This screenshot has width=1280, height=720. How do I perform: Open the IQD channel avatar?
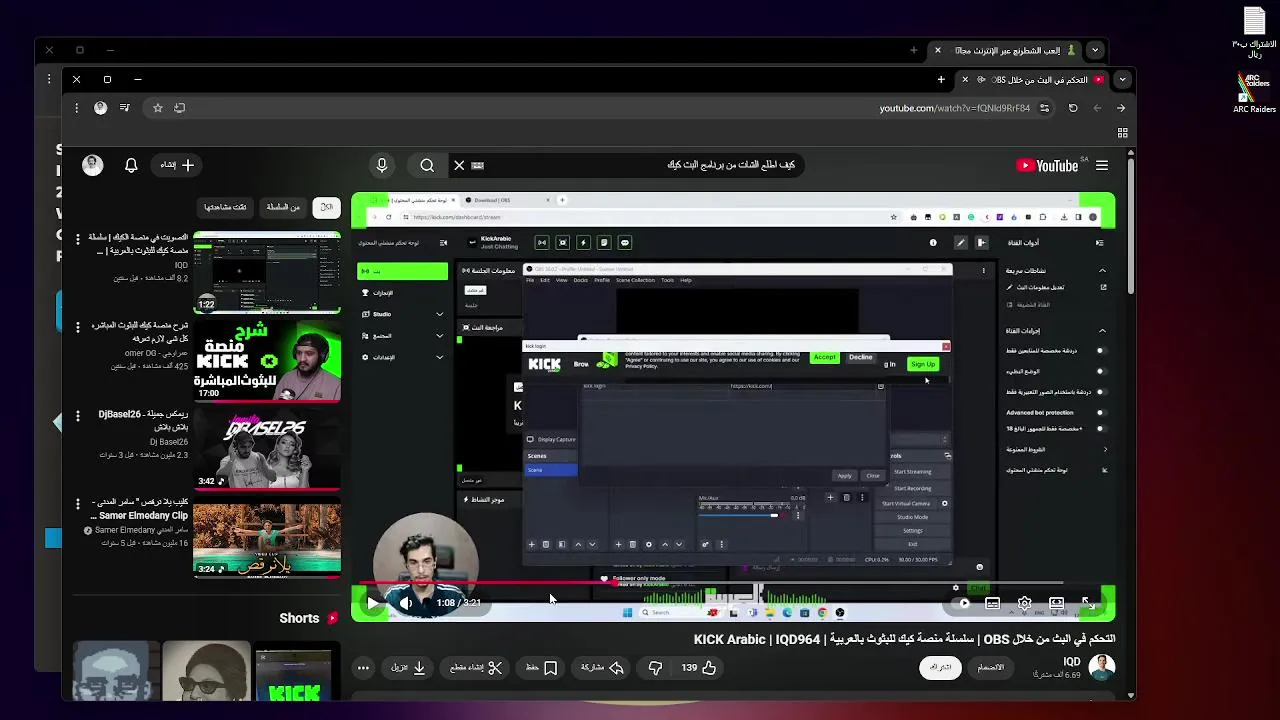[1101, 667]
